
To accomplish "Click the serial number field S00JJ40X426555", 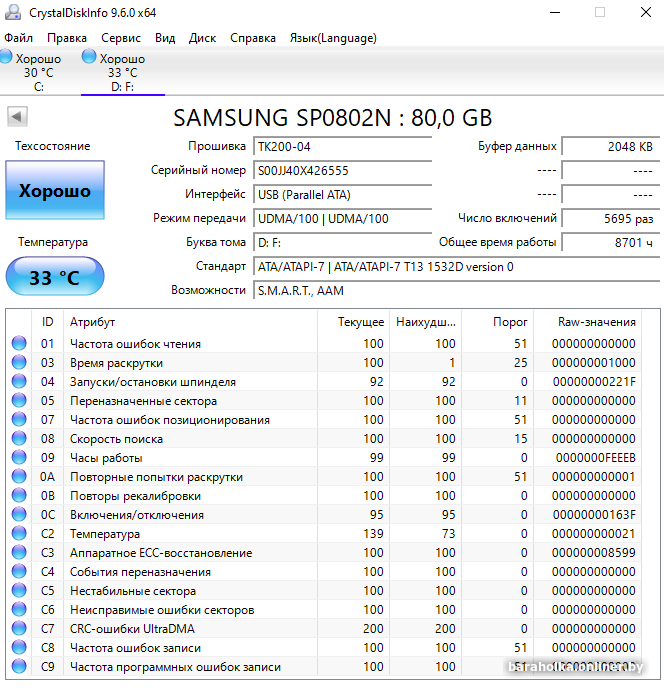I will [x=343, y=171].
